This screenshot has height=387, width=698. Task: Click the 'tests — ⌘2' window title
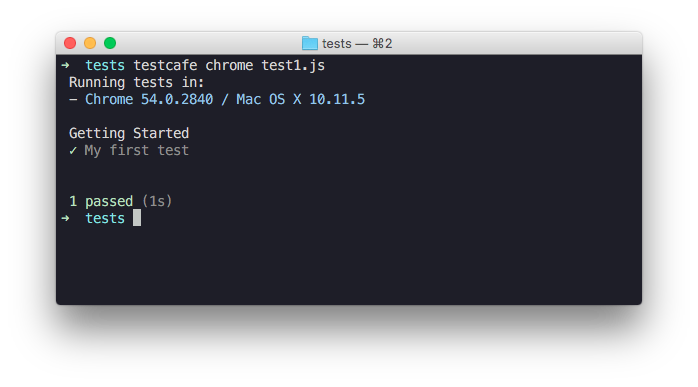coord(357,44)
